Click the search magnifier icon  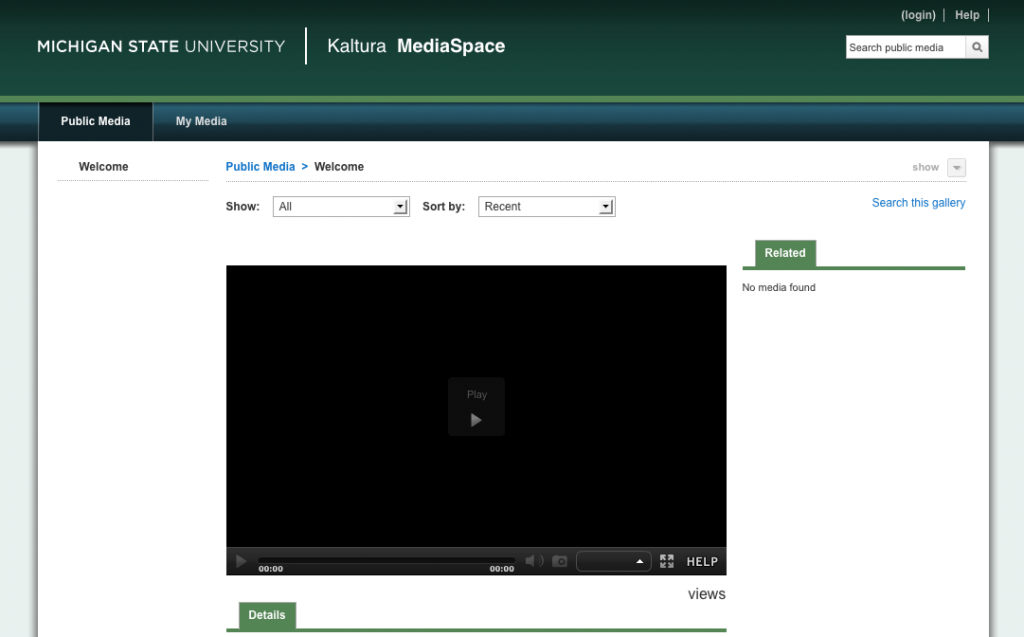[x=976, y=46]
